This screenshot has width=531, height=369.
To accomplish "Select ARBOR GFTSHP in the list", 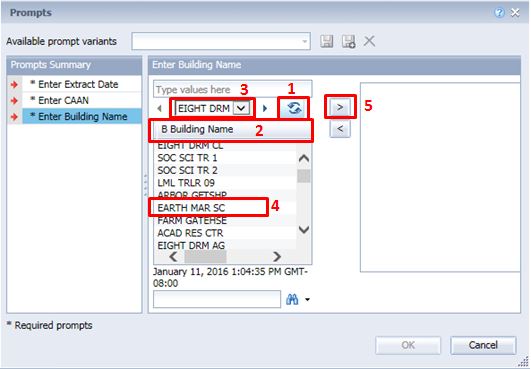I will tap(225, 195).
